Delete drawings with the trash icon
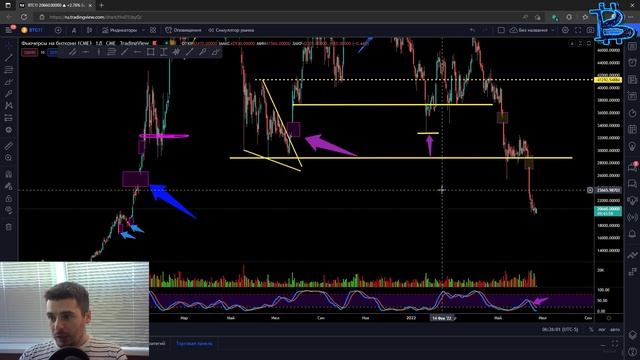640x360 pixels. 9,227
